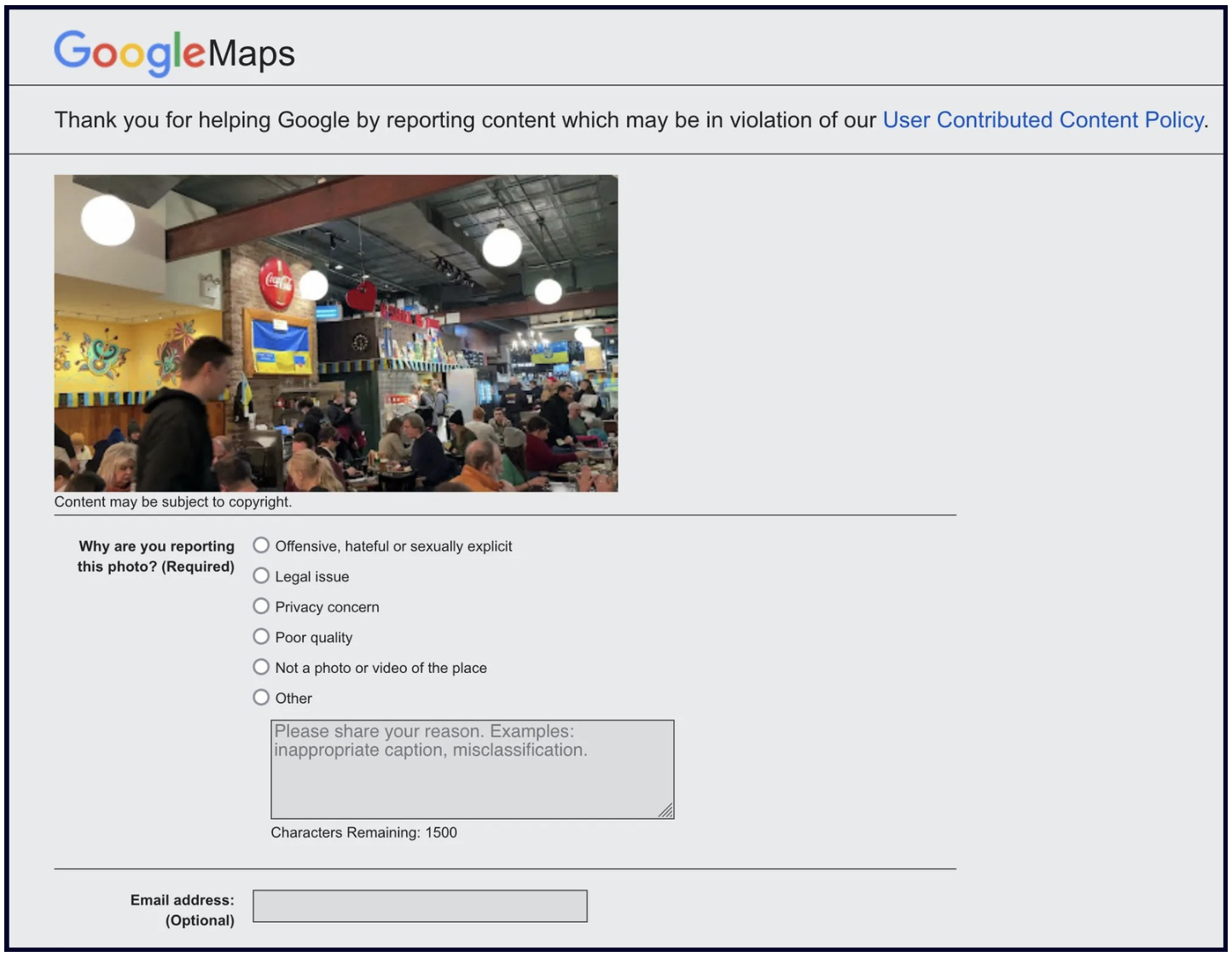Click the "Characters Remaining: 1500" counter

point(363,832)
